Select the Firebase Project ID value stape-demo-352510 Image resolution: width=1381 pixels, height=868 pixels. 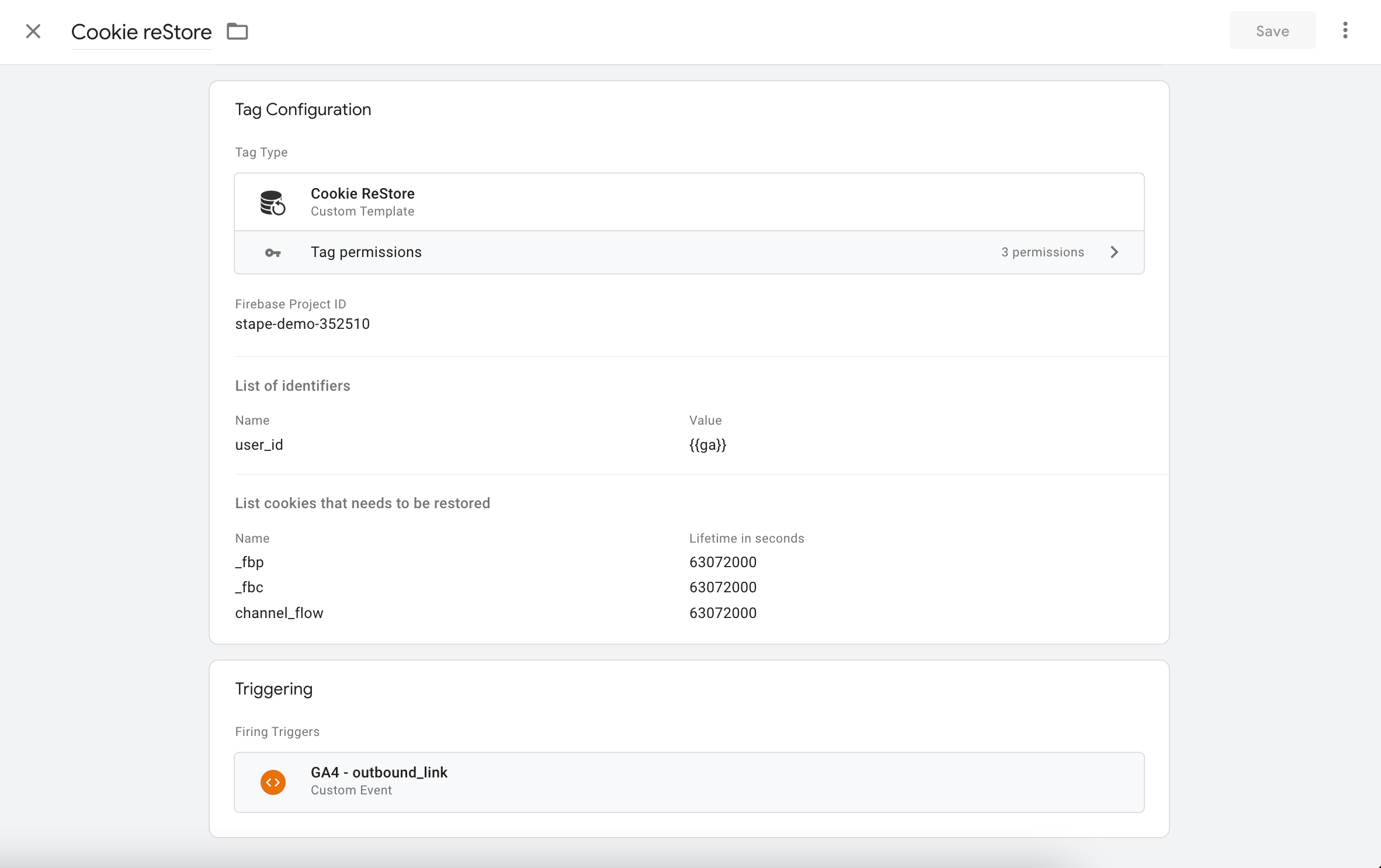[x=303, y=324]
